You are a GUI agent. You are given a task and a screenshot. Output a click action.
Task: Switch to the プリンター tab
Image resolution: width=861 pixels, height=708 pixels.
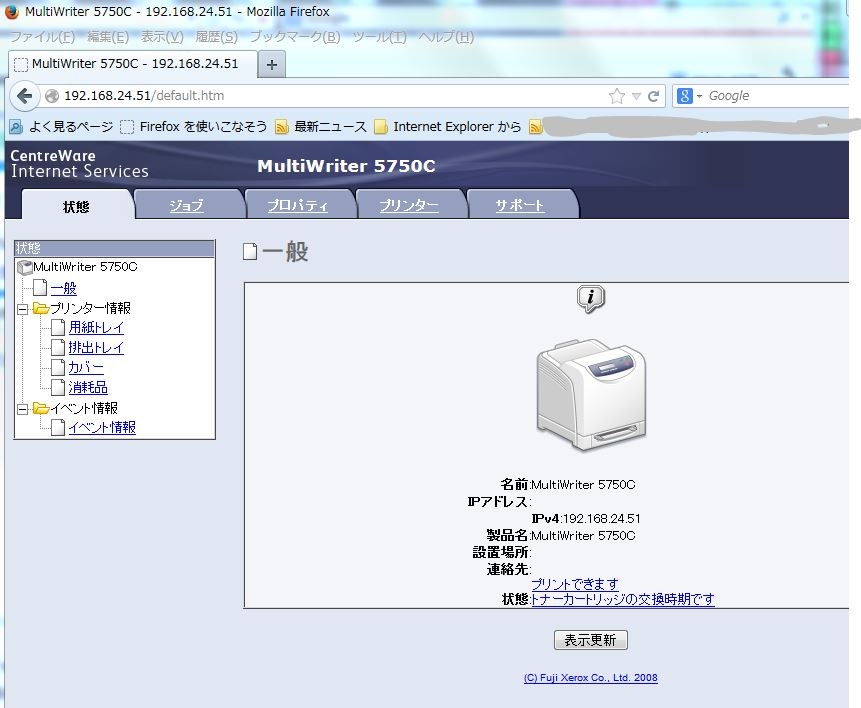(x=409, y=205)
